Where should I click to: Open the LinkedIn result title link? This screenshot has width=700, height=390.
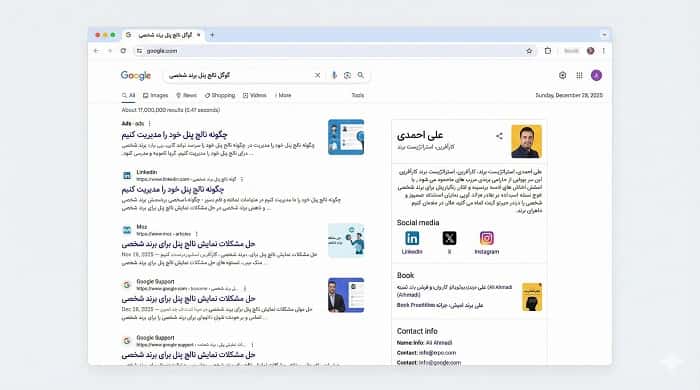tap(173, 189)
